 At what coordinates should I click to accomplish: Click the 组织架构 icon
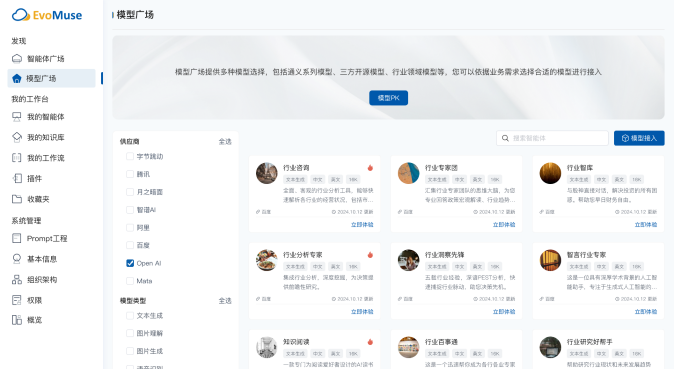[x=17, y=280]
